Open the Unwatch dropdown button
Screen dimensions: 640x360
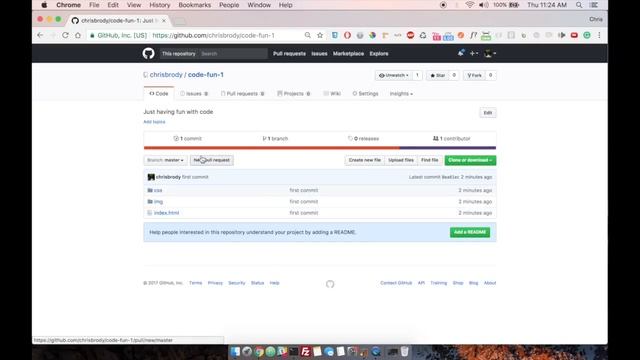tap(393, 76)
